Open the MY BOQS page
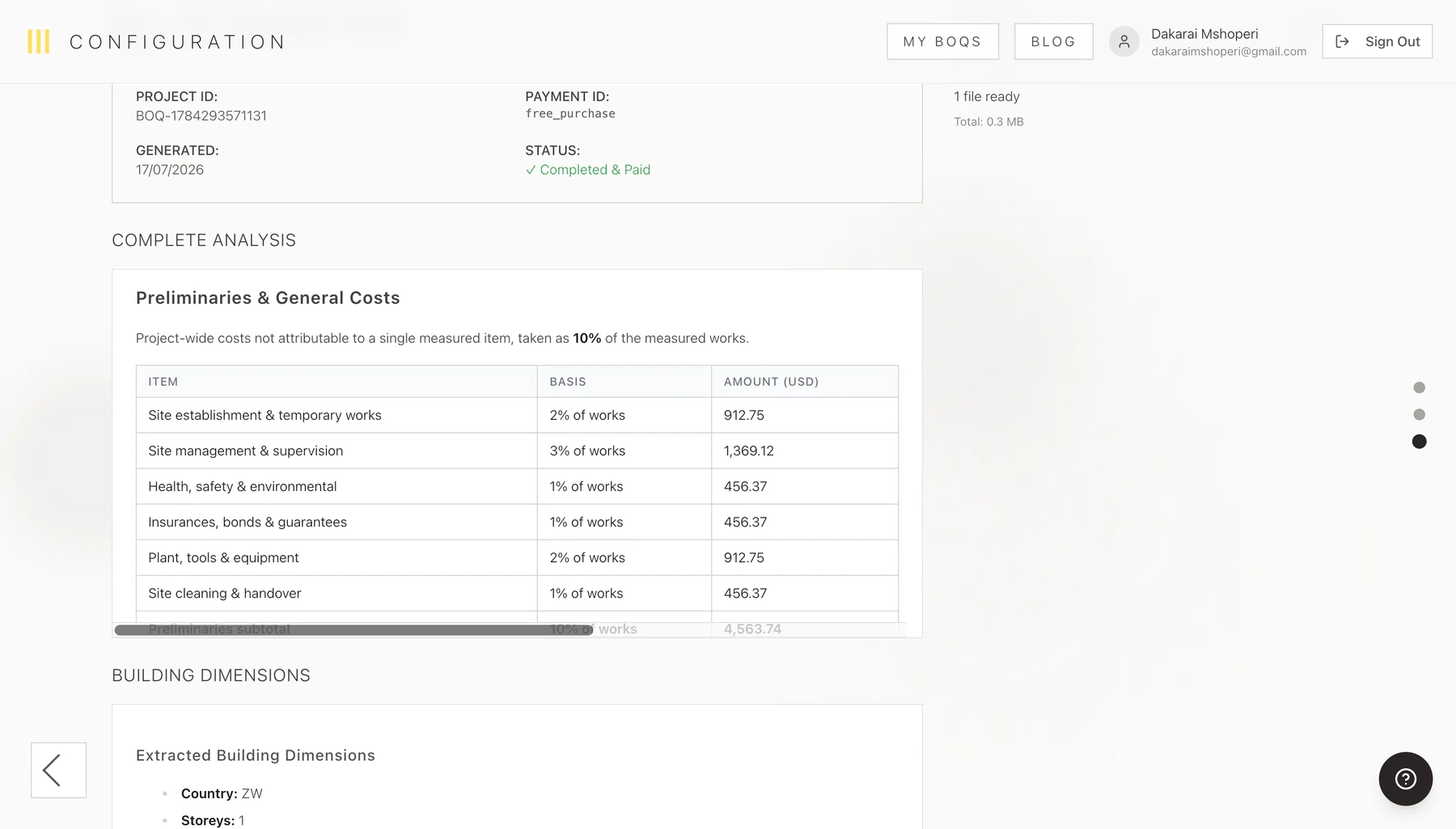This screenshot has height=829, width=1456. (x=942, y=41)
